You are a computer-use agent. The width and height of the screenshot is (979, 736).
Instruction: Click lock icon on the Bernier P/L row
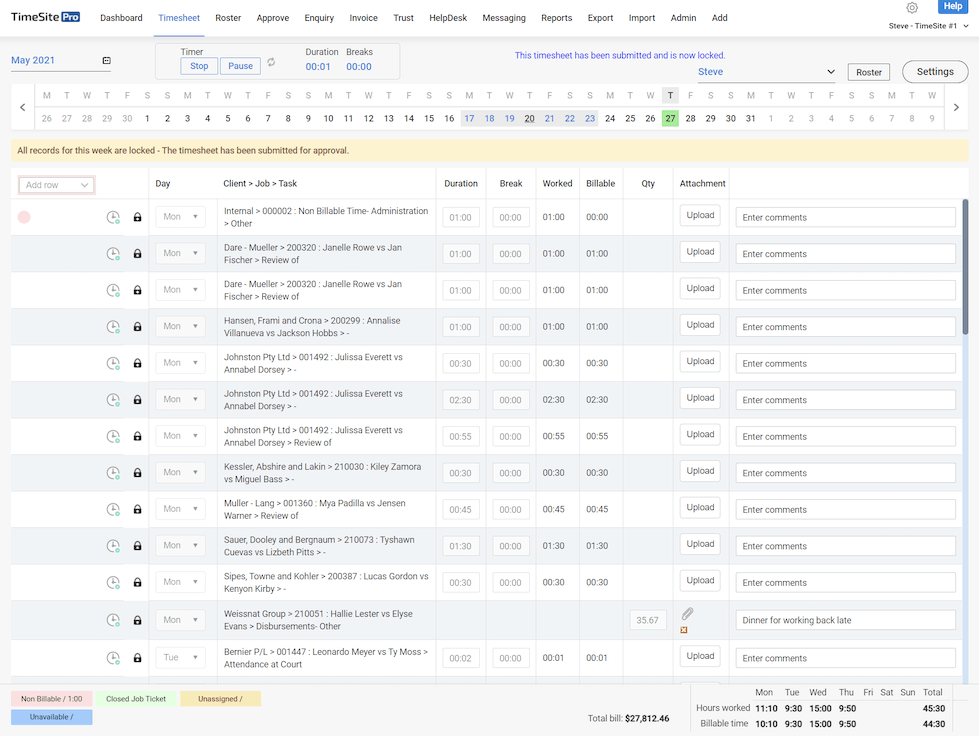point(137,657)
